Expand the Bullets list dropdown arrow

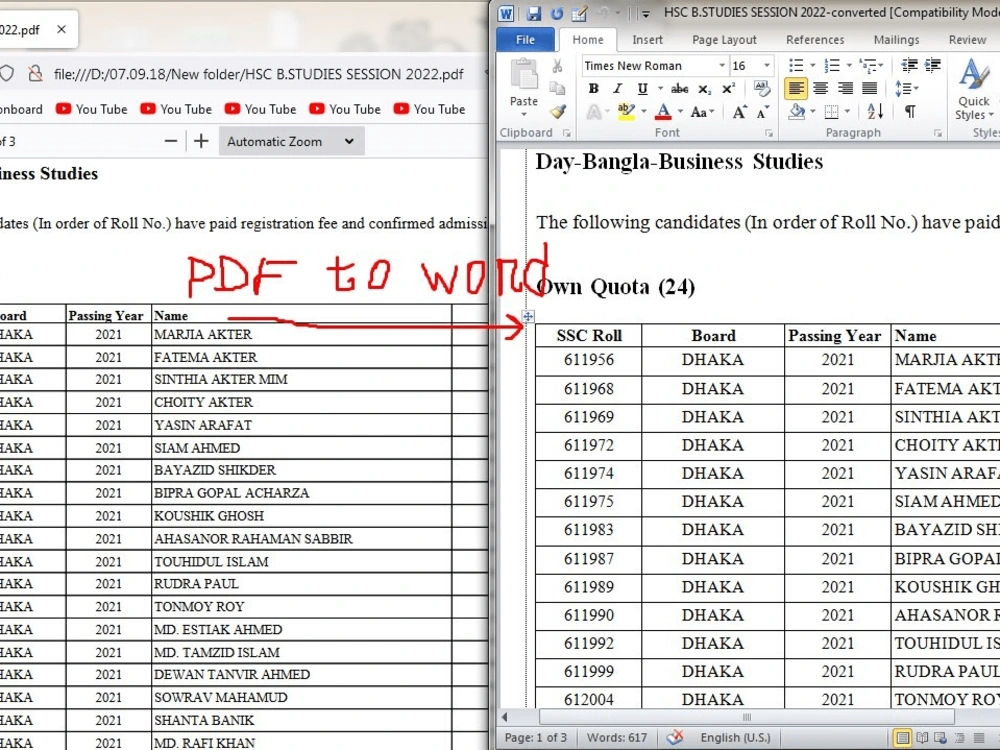click(812, 65)
